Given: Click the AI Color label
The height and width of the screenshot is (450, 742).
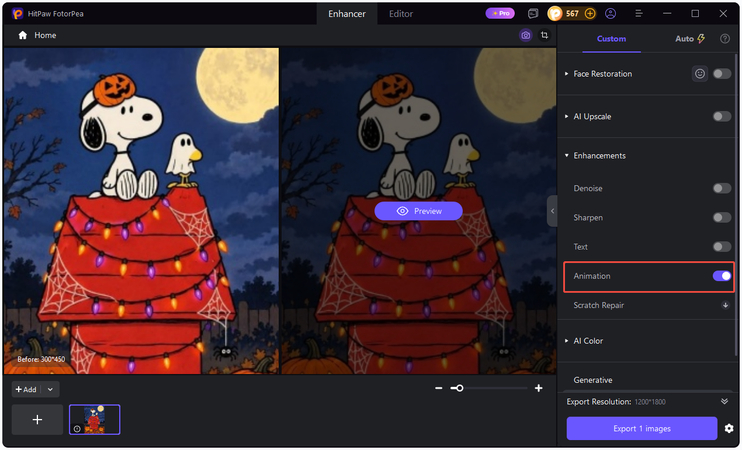Looking at the screenshot, I should (588, 341).
